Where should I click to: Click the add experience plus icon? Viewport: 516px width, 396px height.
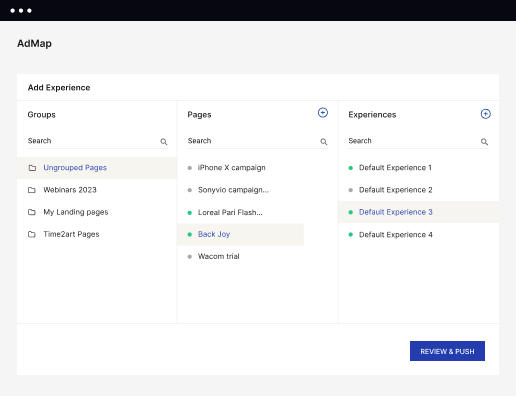click(485, 114)
